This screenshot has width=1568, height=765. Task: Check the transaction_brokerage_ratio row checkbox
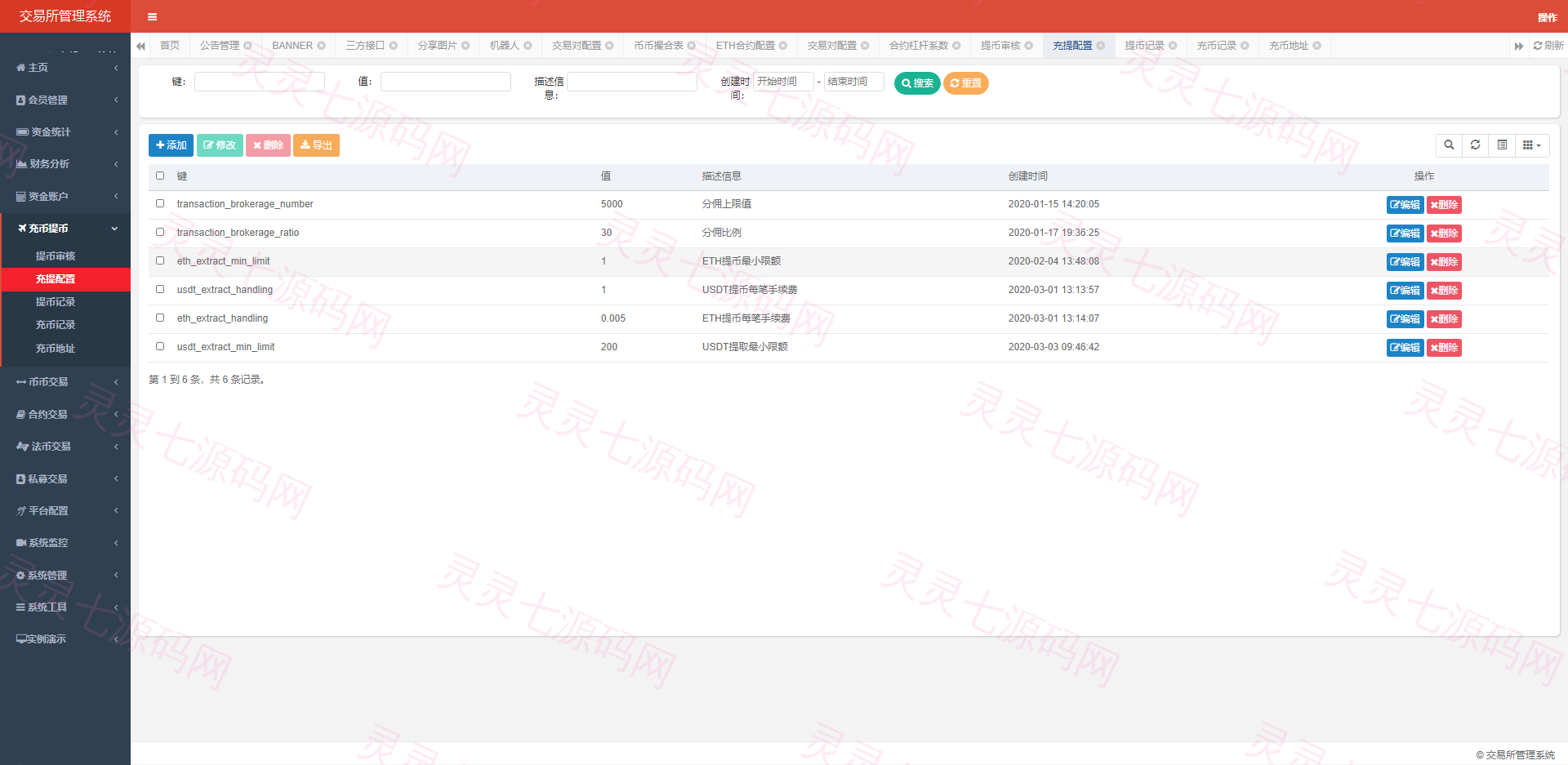[x=160, y=232]
